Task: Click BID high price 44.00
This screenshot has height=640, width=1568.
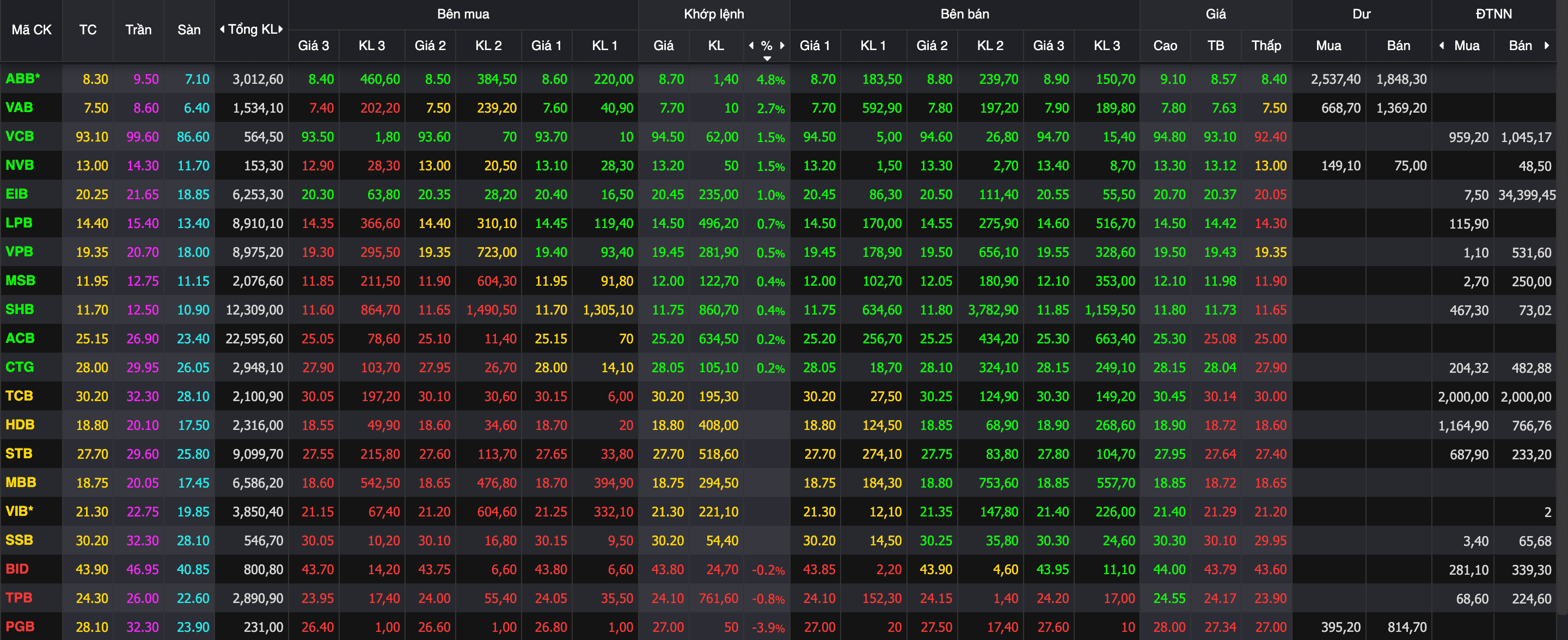Action: click(x=1169, y=570)
